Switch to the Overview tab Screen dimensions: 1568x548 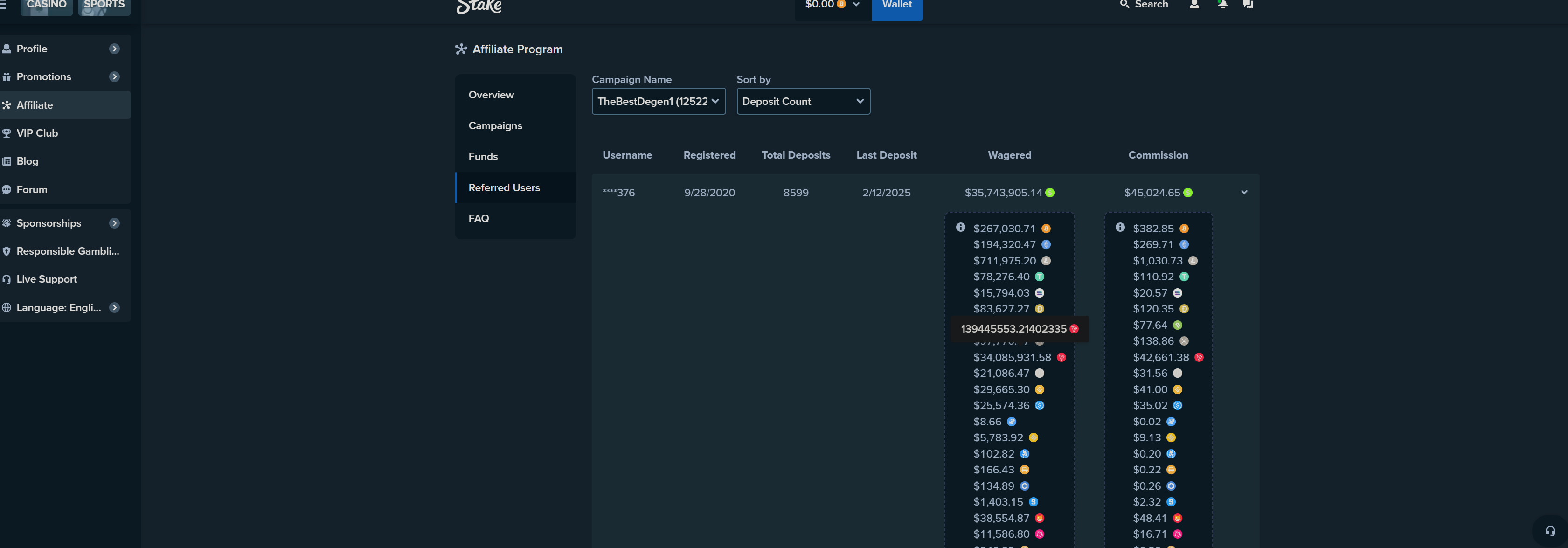[515, 95]
